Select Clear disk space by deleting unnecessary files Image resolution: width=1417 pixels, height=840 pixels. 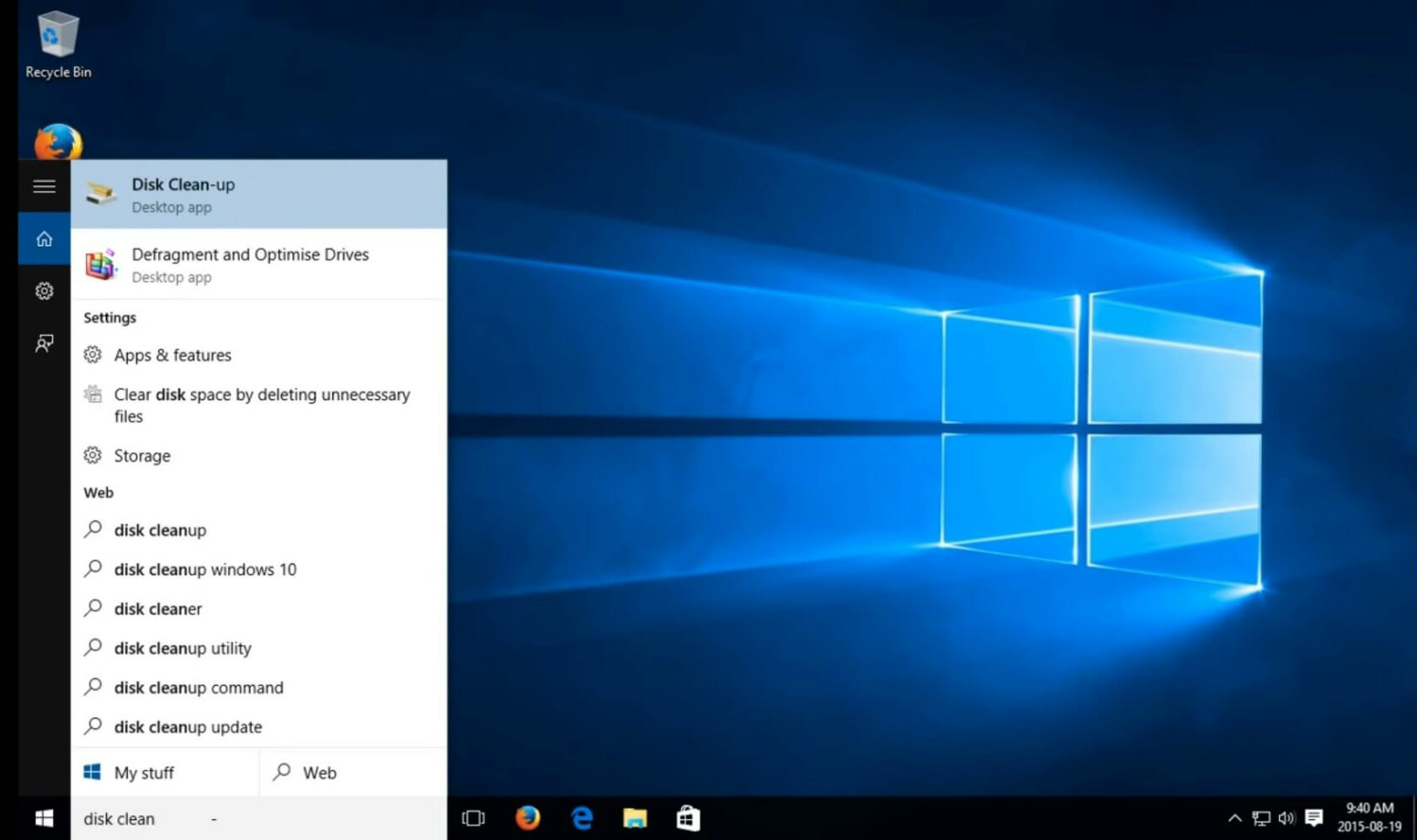coord(261,405)
